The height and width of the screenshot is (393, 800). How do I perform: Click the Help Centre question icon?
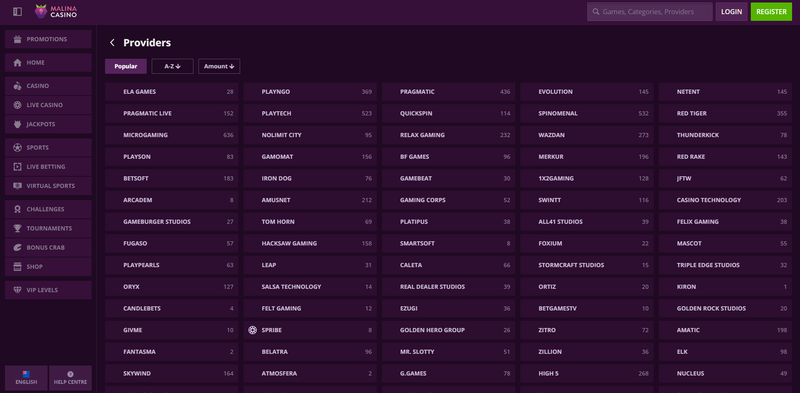click(70, 374)
